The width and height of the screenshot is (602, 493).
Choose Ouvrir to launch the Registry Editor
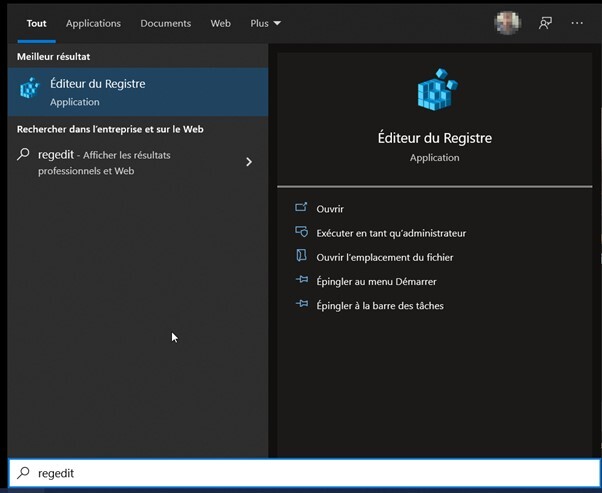330,209
